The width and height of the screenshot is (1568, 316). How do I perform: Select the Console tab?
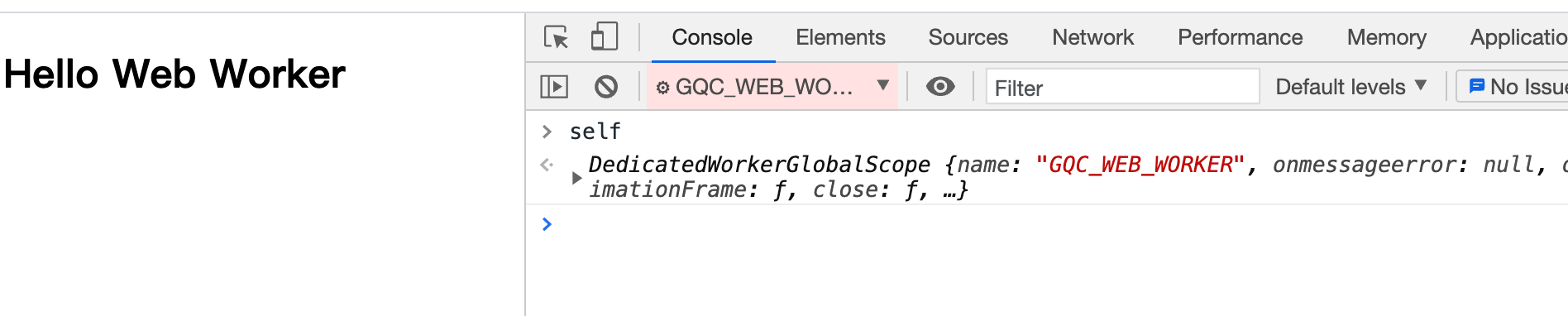coord(712,37)
